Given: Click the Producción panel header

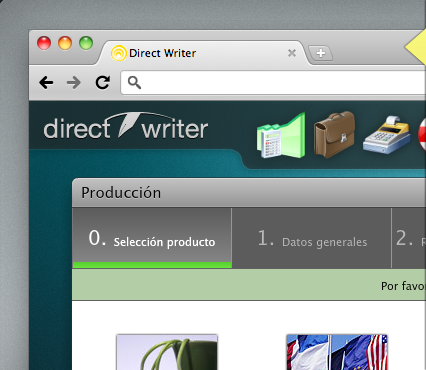Looking at the screenshot, I should pyautogui.click(x=249, y=193).
